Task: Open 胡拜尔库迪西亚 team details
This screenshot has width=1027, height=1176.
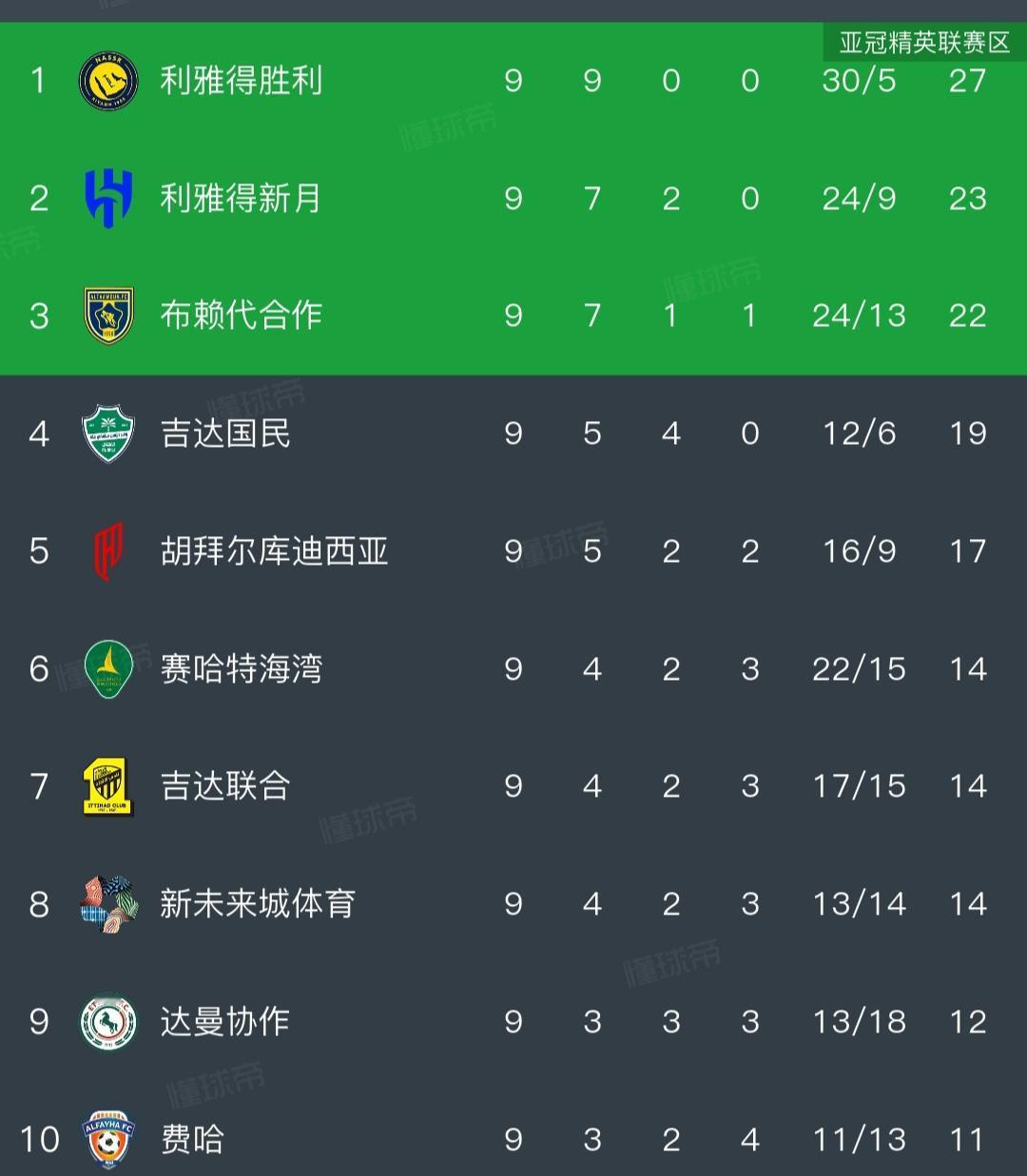Action: 274,551
